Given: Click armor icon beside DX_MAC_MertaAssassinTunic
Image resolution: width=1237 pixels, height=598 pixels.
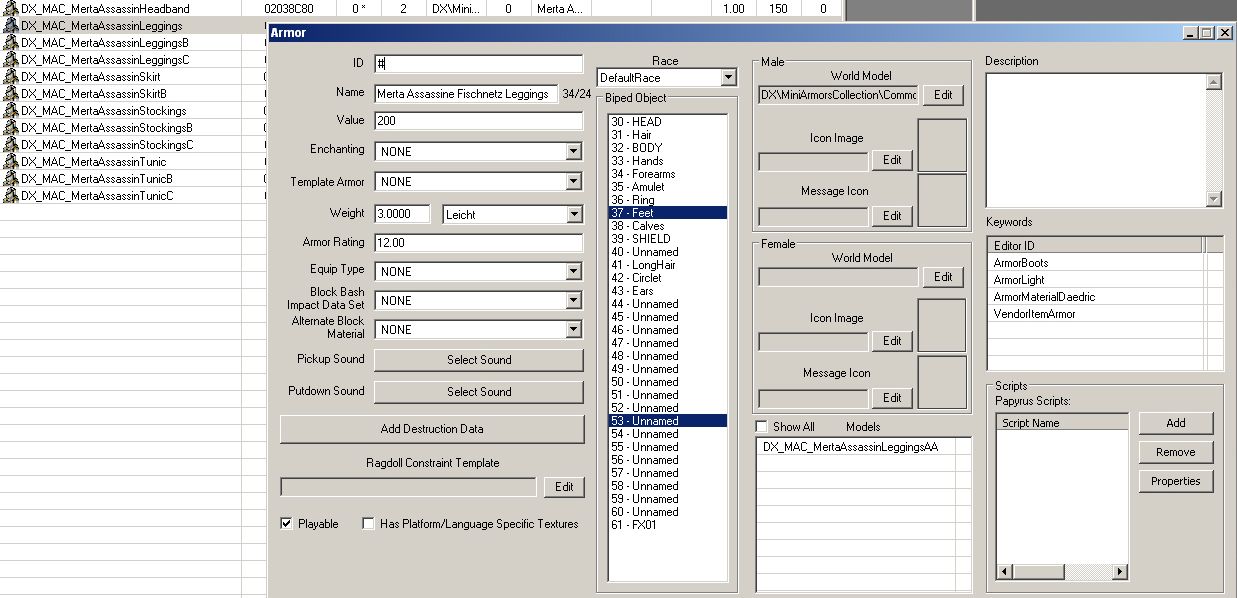Looking at the screenshot, I should click(11, 162).
